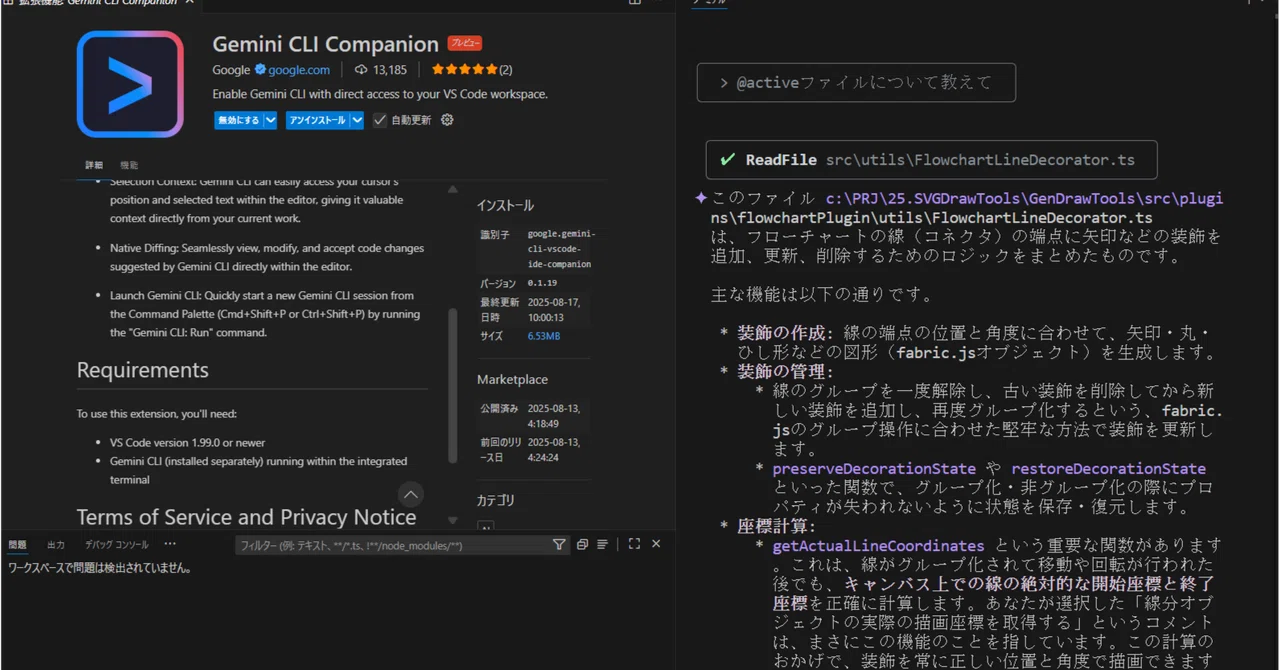1280x670 pixels.
Task: Click the purple sparkle icon before response
Action: tap(701, 198)
